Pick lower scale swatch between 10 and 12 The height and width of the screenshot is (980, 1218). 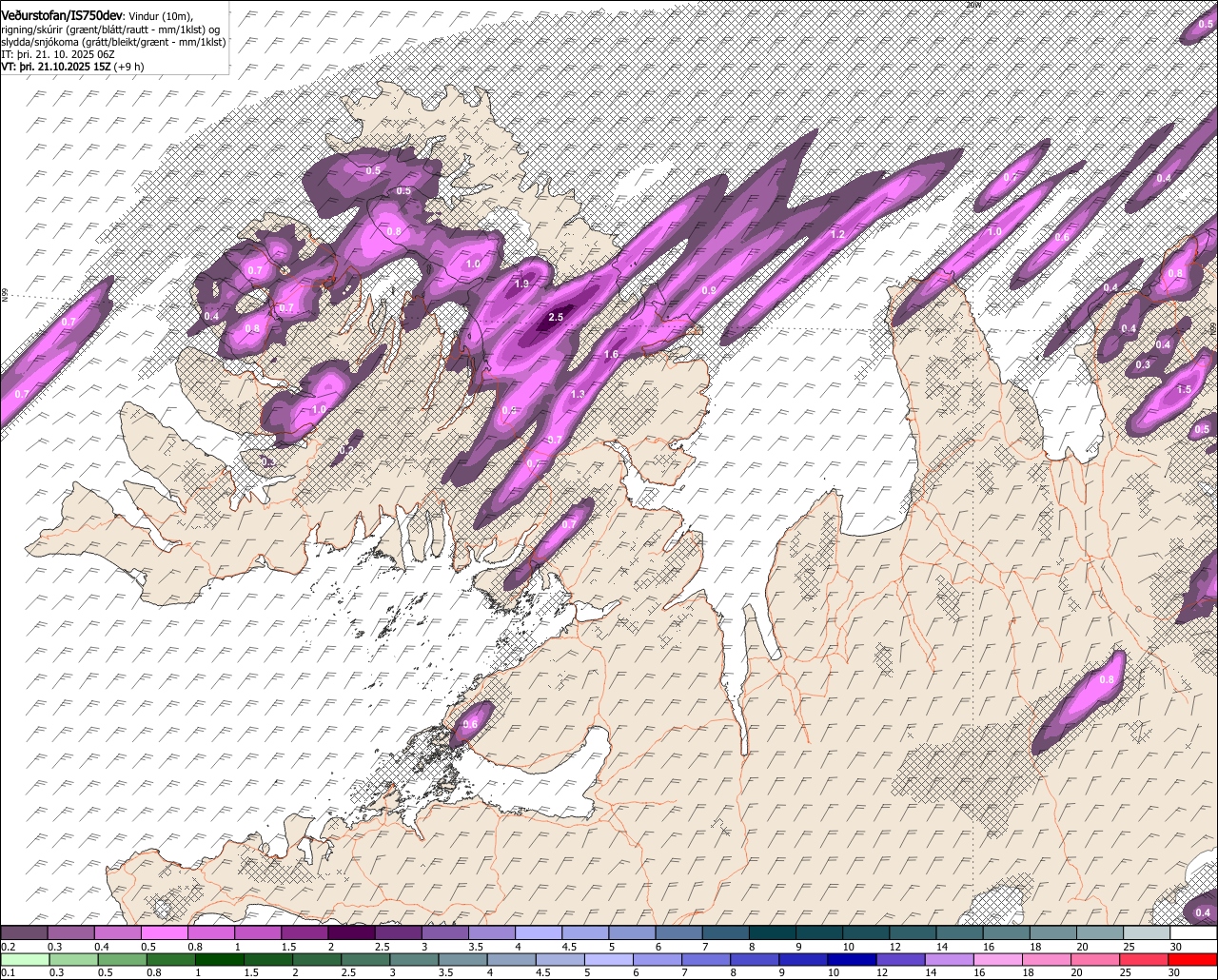point(854,959)
